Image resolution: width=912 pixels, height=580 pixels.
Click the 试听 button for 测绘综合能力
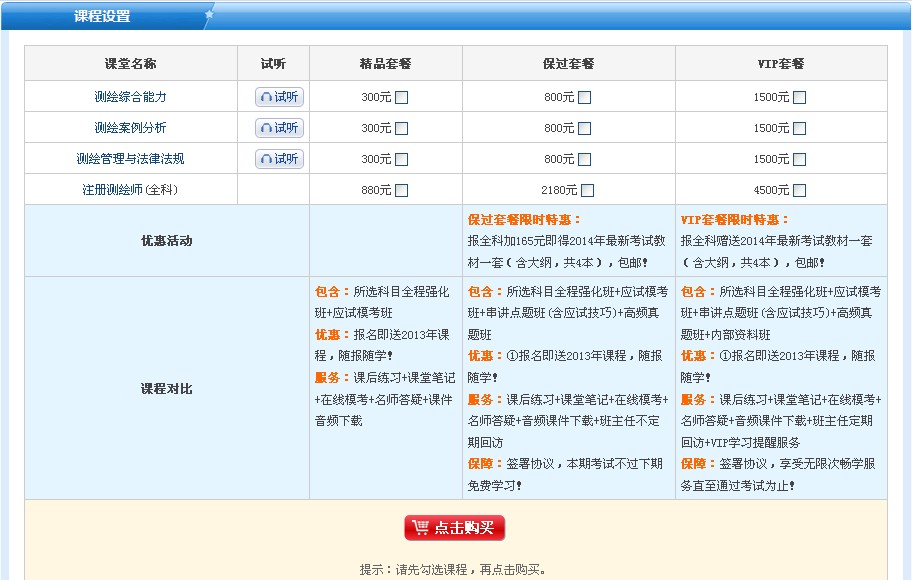[x=279, y=97]
